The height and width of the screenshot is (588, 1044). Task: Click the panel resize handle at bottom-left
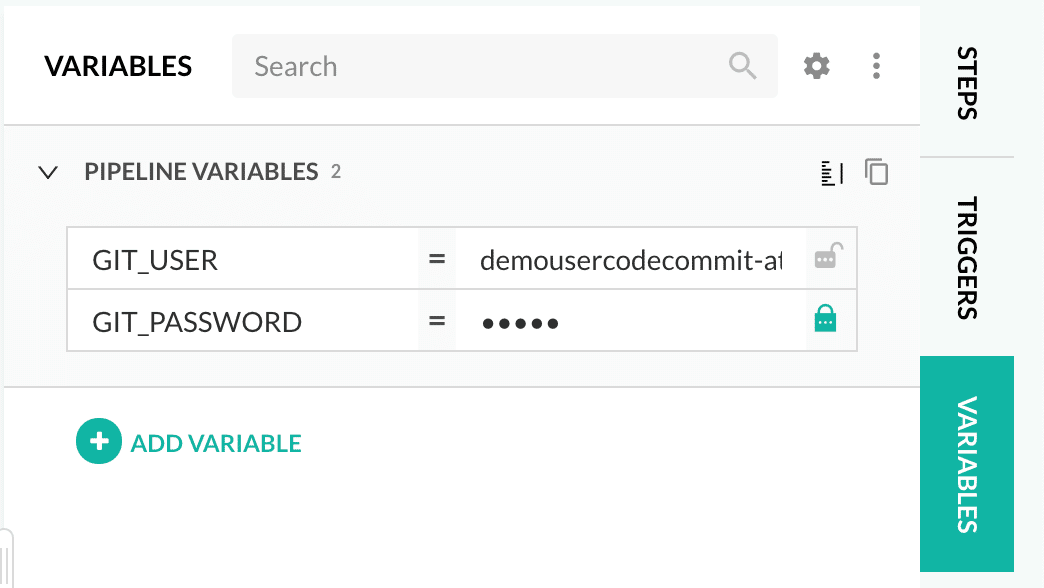tap(7, 558)
